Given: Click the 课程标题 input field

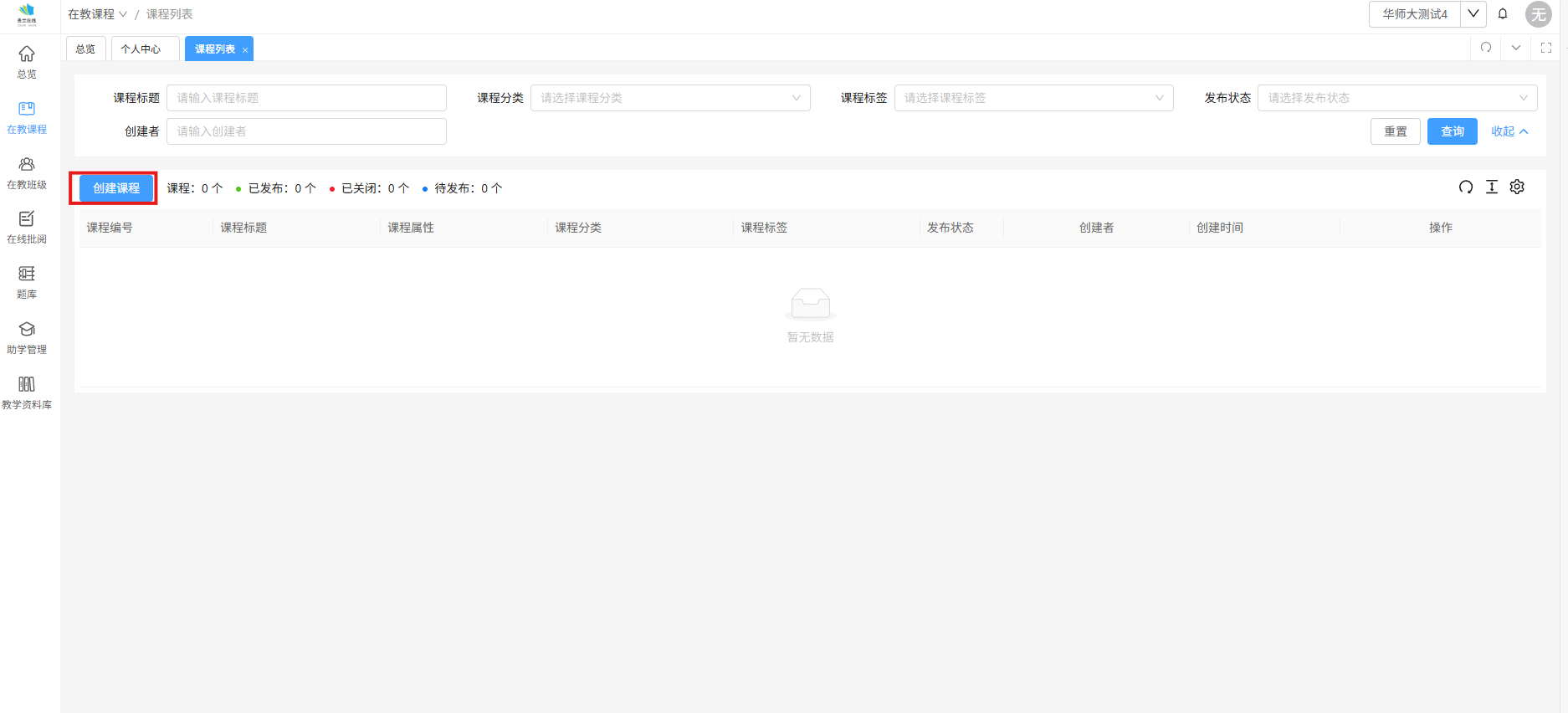Looking at the screenshot, I should click(x=306, y=98).
